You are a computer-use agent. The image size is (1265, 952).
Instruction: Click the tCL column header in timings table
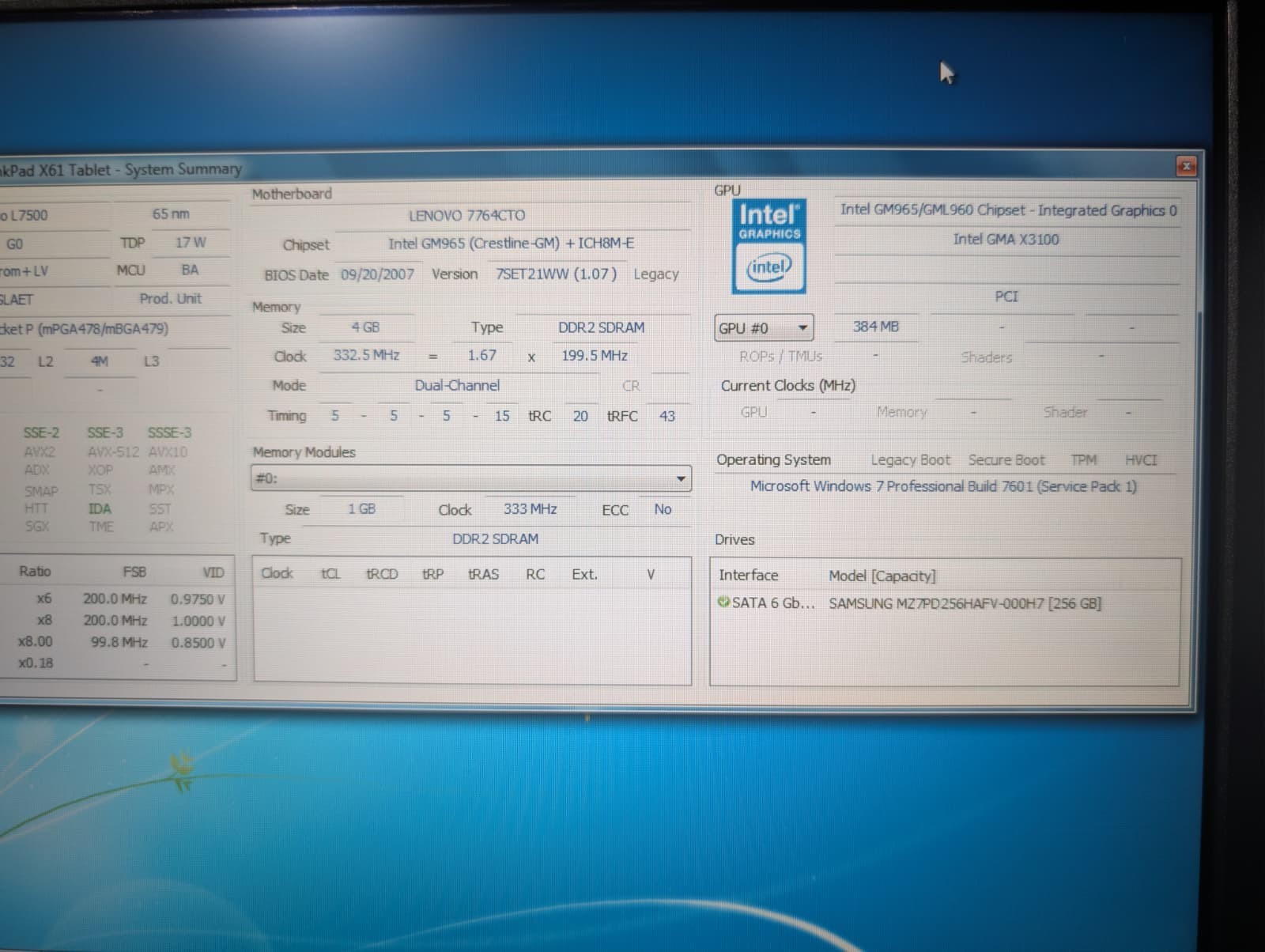(x=330, y=574)
